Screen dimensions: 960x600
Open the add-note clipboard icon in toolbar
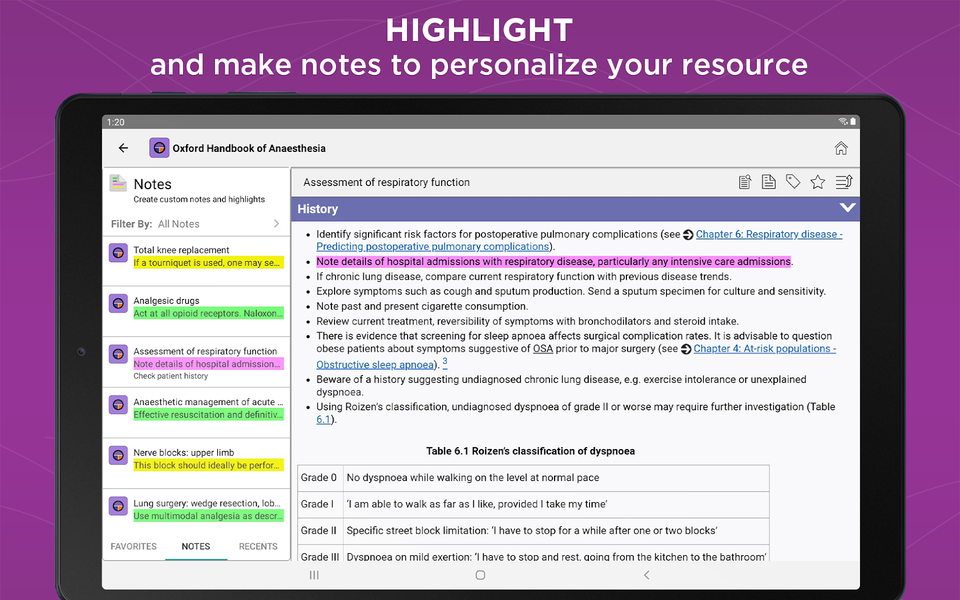point(744,182)
